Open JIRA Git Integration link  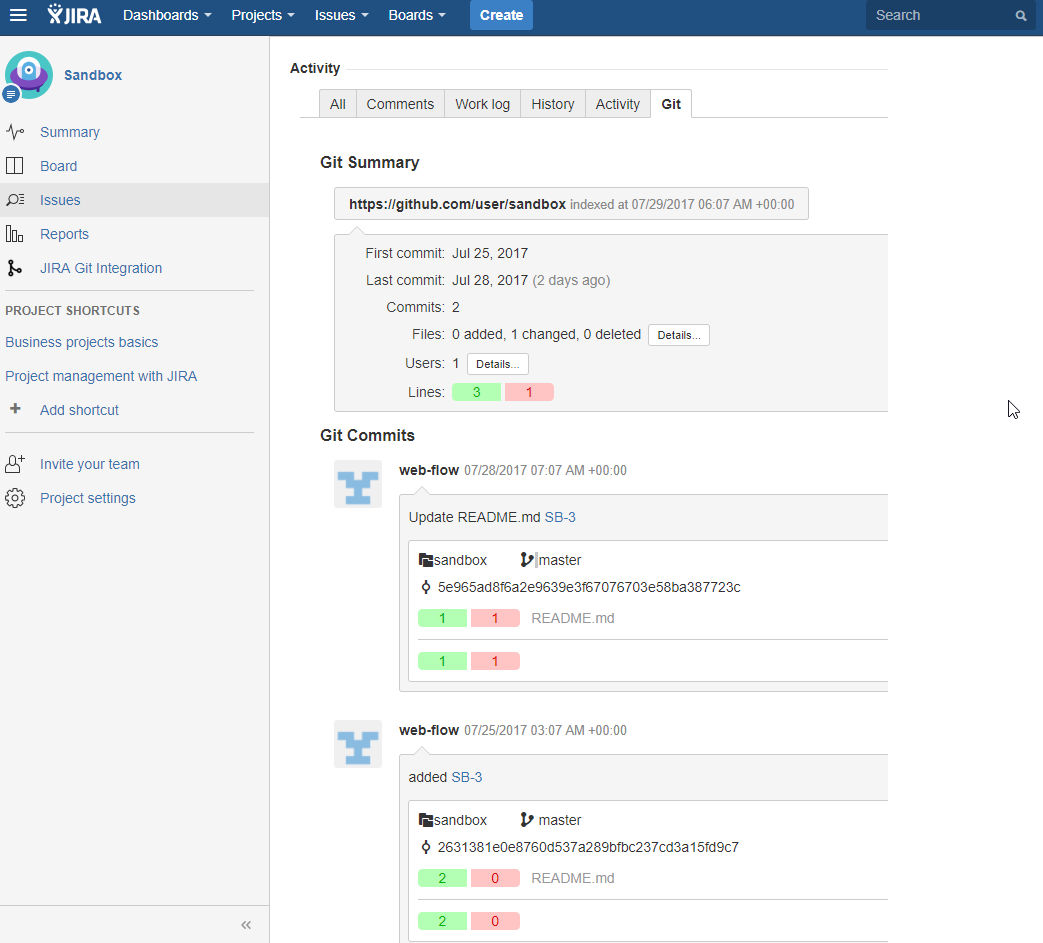tap(101, 267)
